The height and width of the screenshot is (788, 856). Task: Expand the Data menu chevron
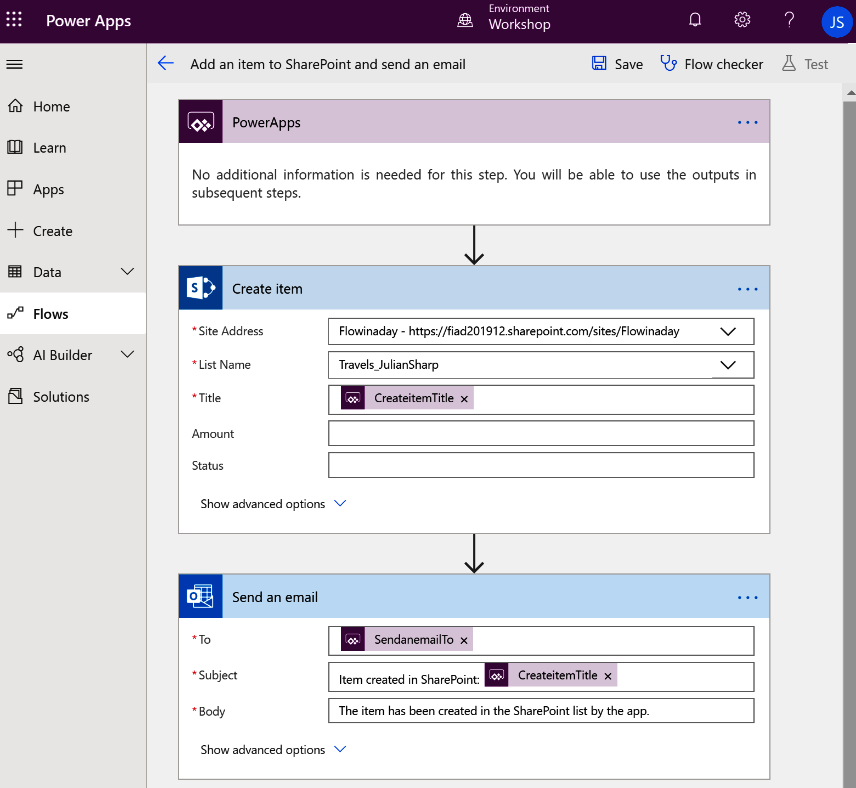[127, 271]
